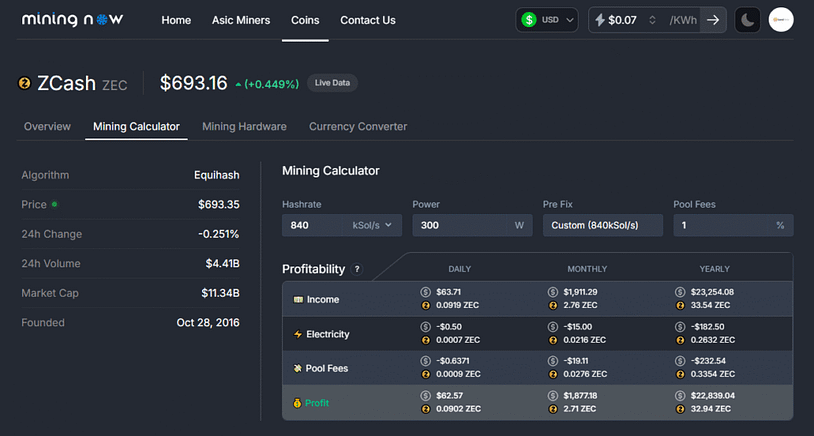
Task: Click the Profitability help question mark
Action: (357, 270)
